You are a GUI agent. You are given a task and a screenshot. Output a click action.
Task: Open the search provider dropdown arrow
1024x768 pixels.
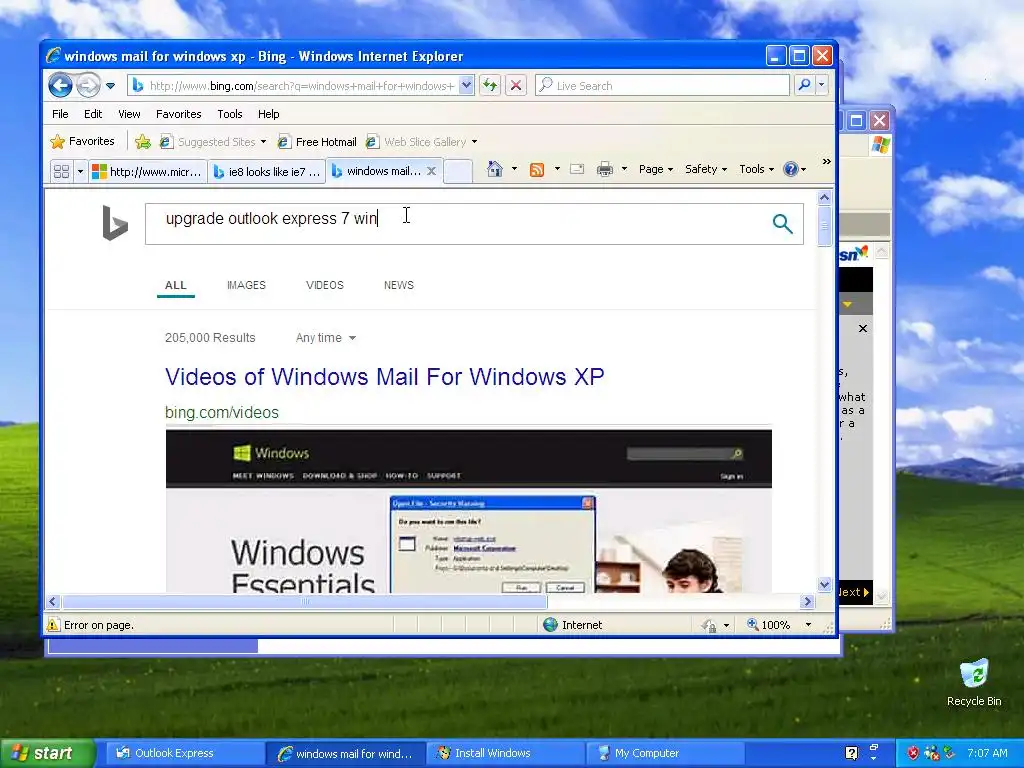pos(822,86)
